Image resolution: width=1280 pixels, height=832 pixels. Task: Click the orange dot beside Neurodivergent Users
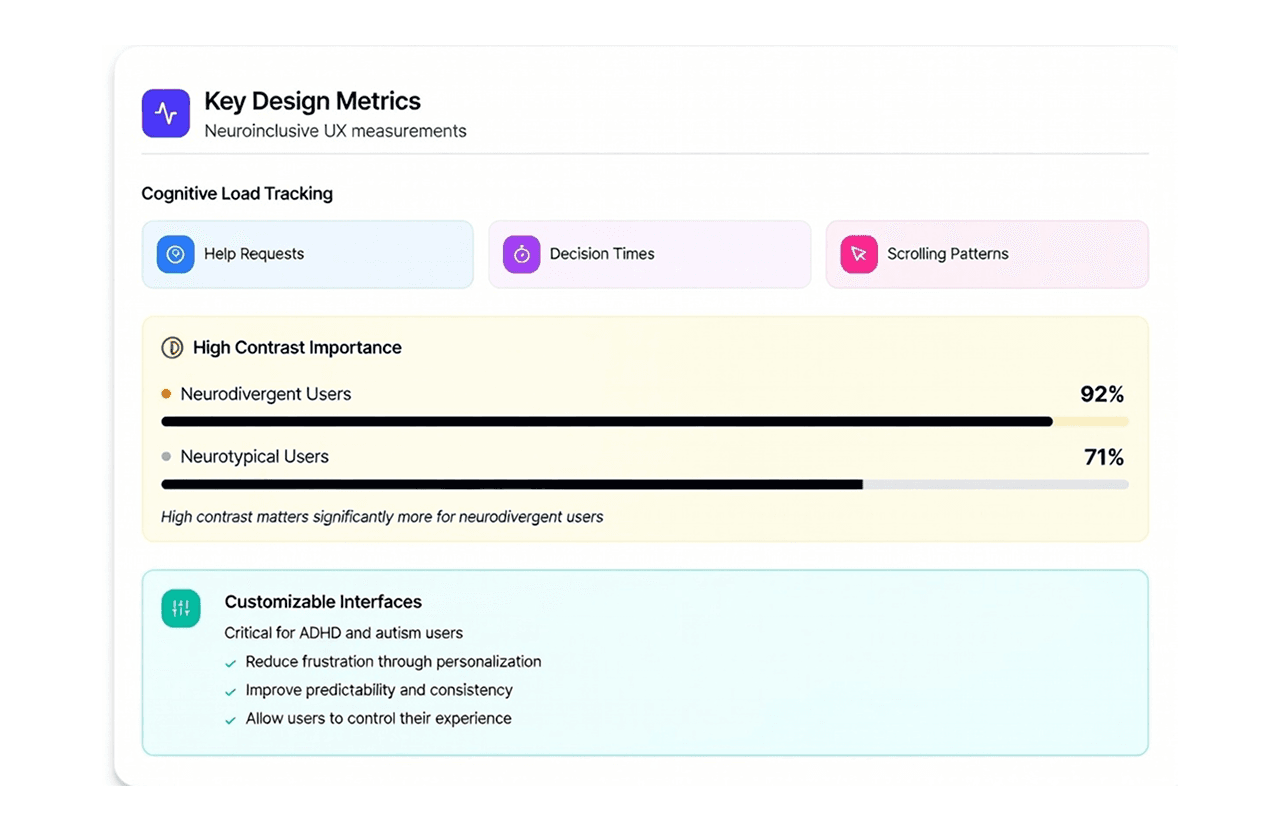click(166, 394)
